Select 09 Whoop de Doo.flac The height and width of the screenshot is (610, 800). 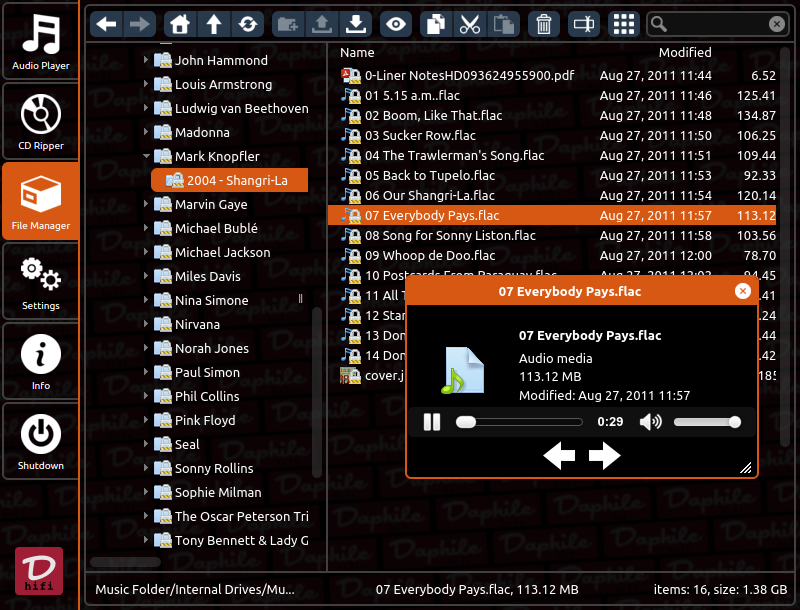pos(552,255)
